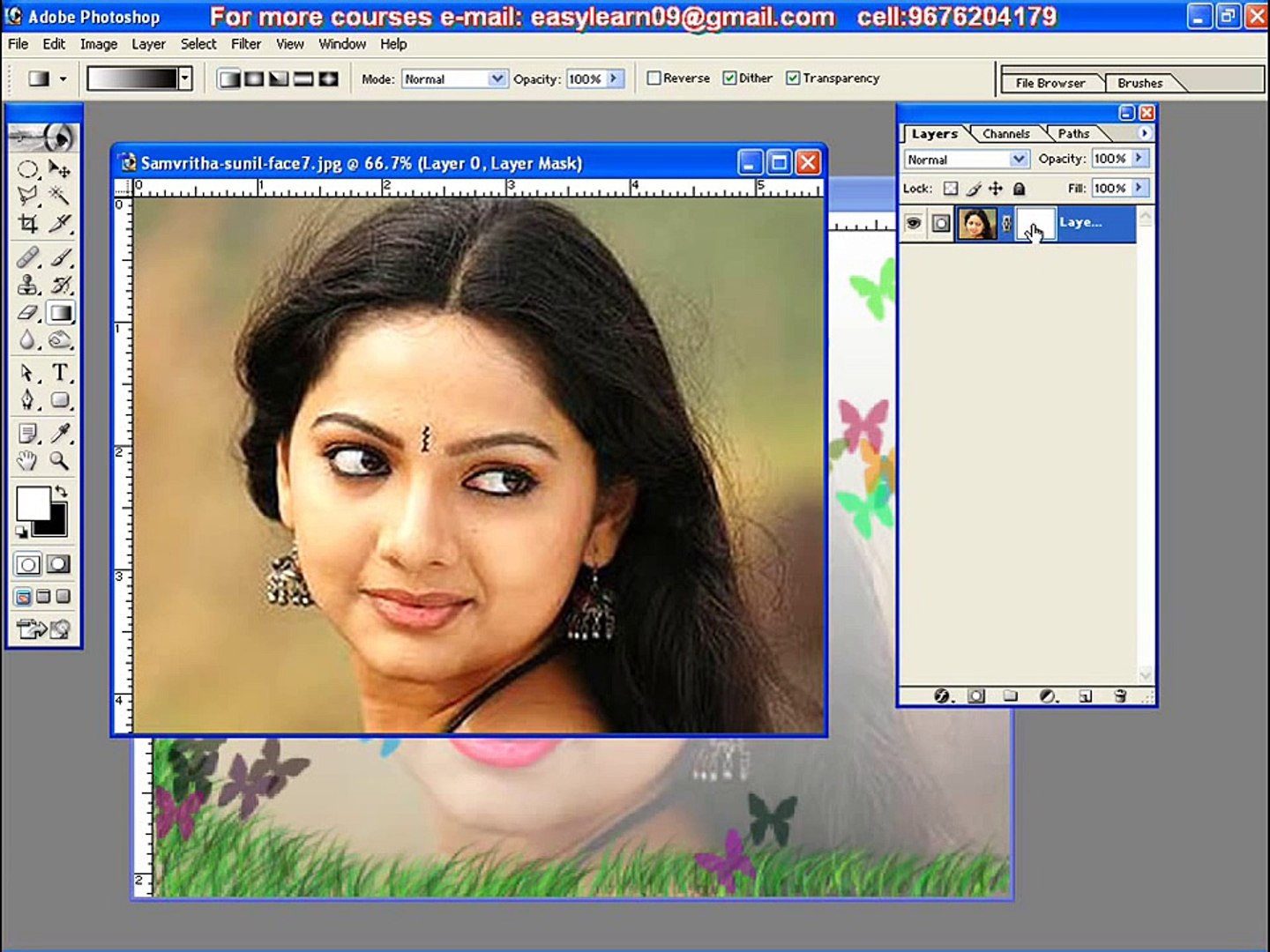Open the Filter menu
The width and height of the screenshot is (1270, 952).
[x=246, y=44]
